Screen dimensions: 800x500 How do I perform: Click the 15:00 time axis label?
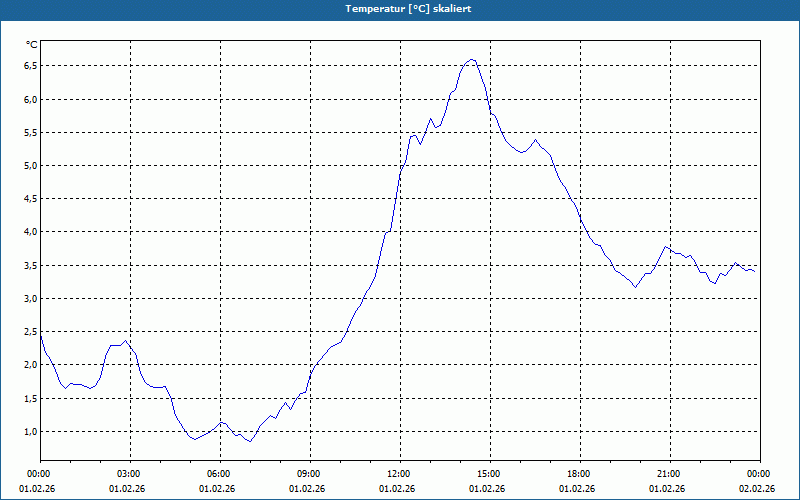point(491,474)
